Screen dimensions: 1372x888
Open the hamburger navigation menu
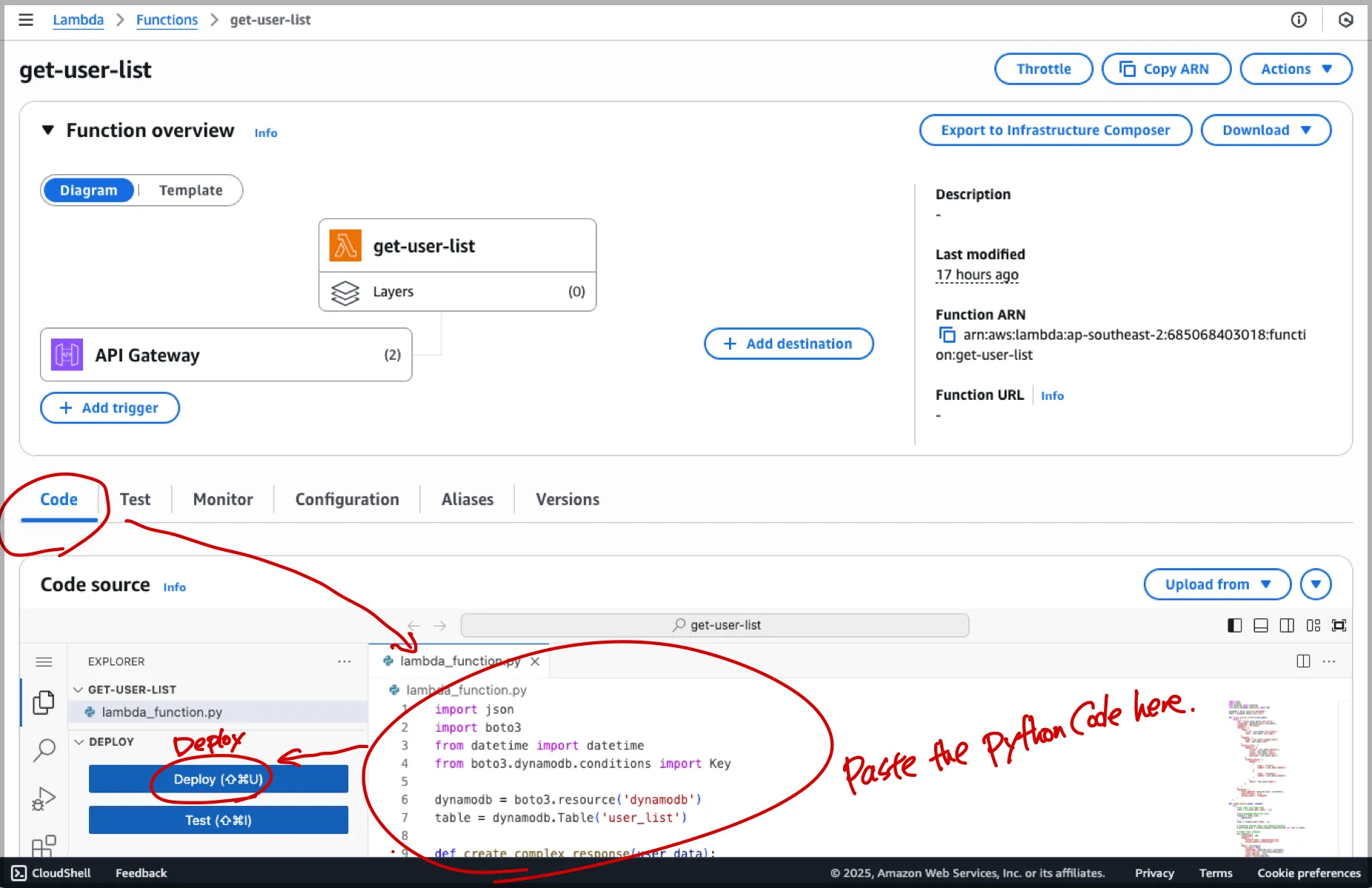coord(26,20)
